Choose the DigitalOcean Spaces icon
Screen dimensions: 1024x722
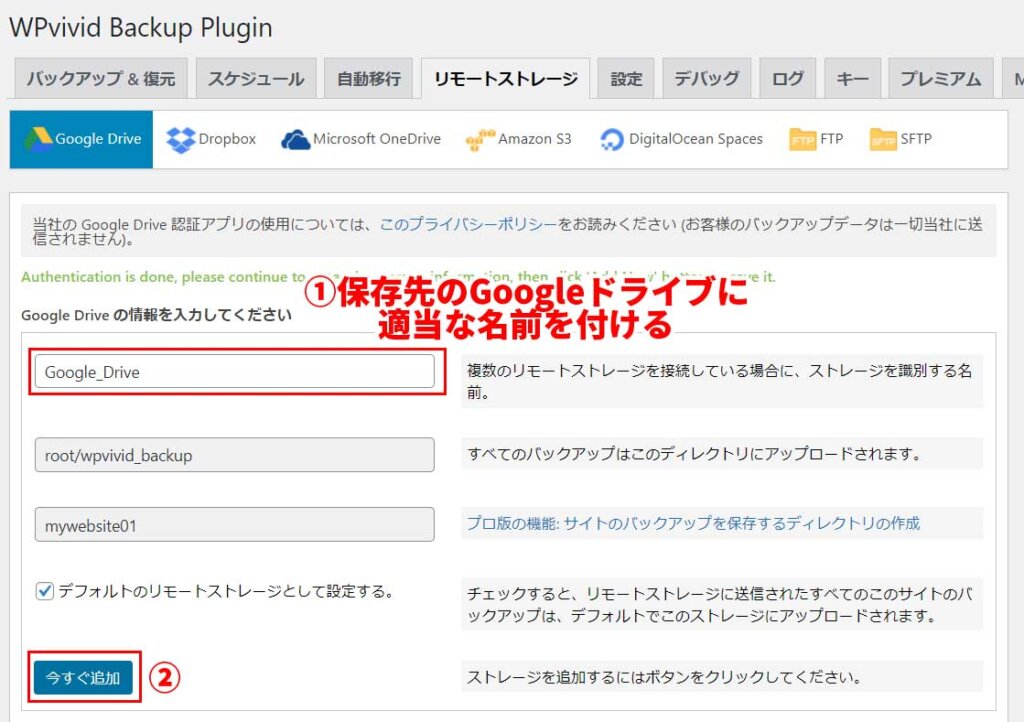coord(611,140)
